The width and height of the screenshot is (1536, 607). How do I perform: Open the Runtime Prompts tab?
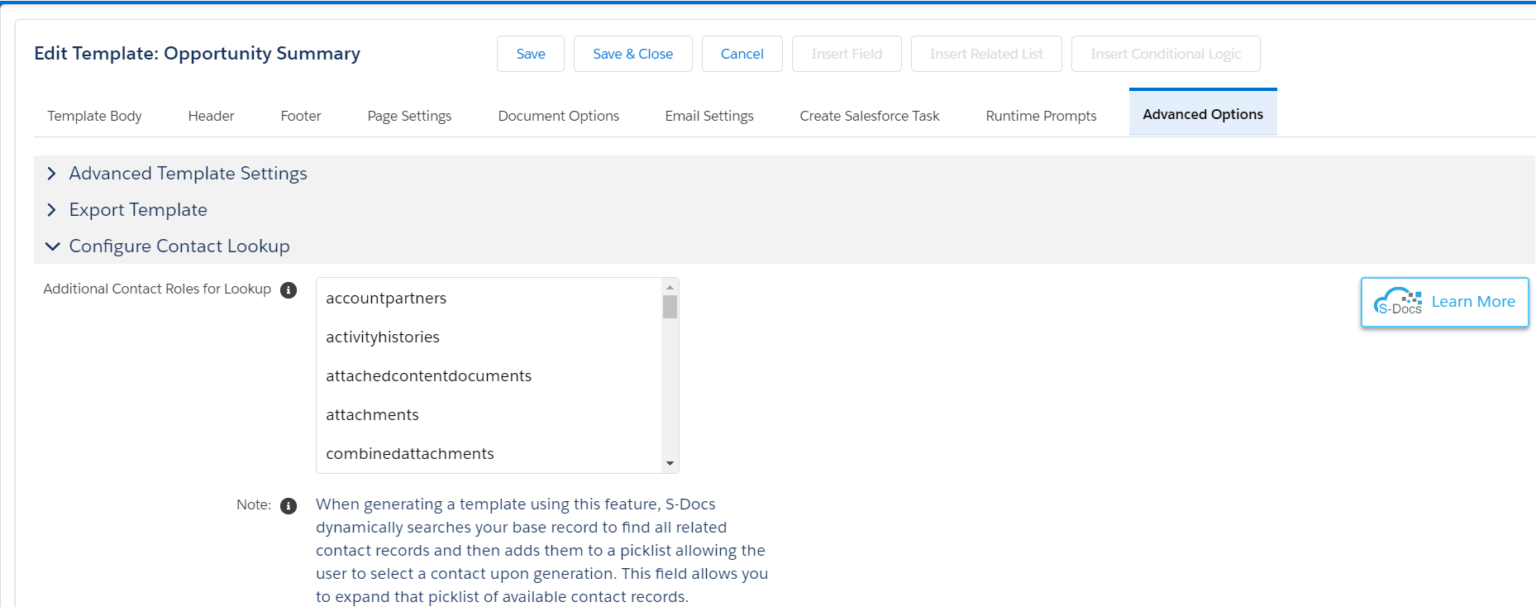click(1041, 116)
